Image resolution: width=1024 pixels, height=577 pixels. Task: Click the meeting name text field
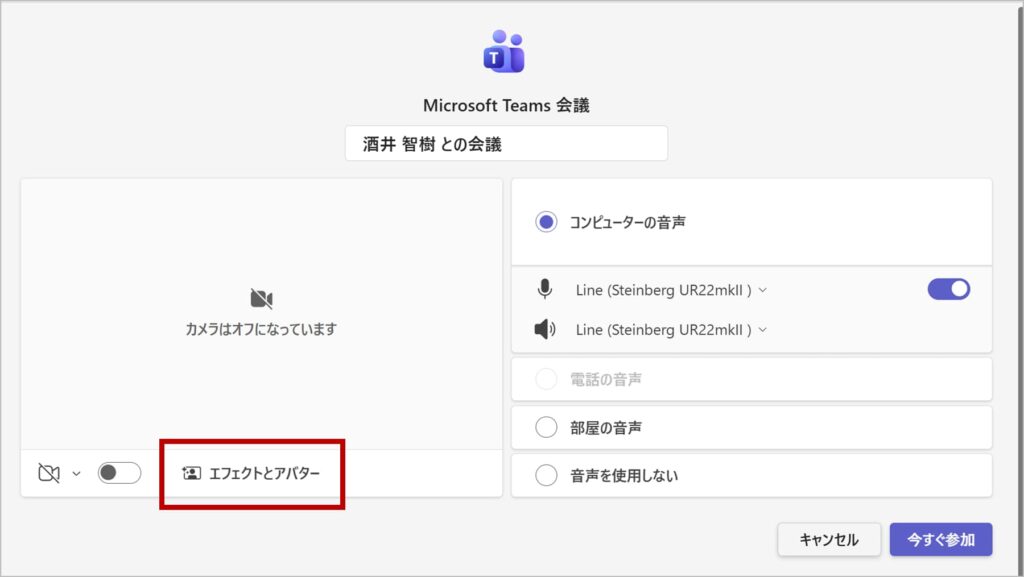pos(506,143)
